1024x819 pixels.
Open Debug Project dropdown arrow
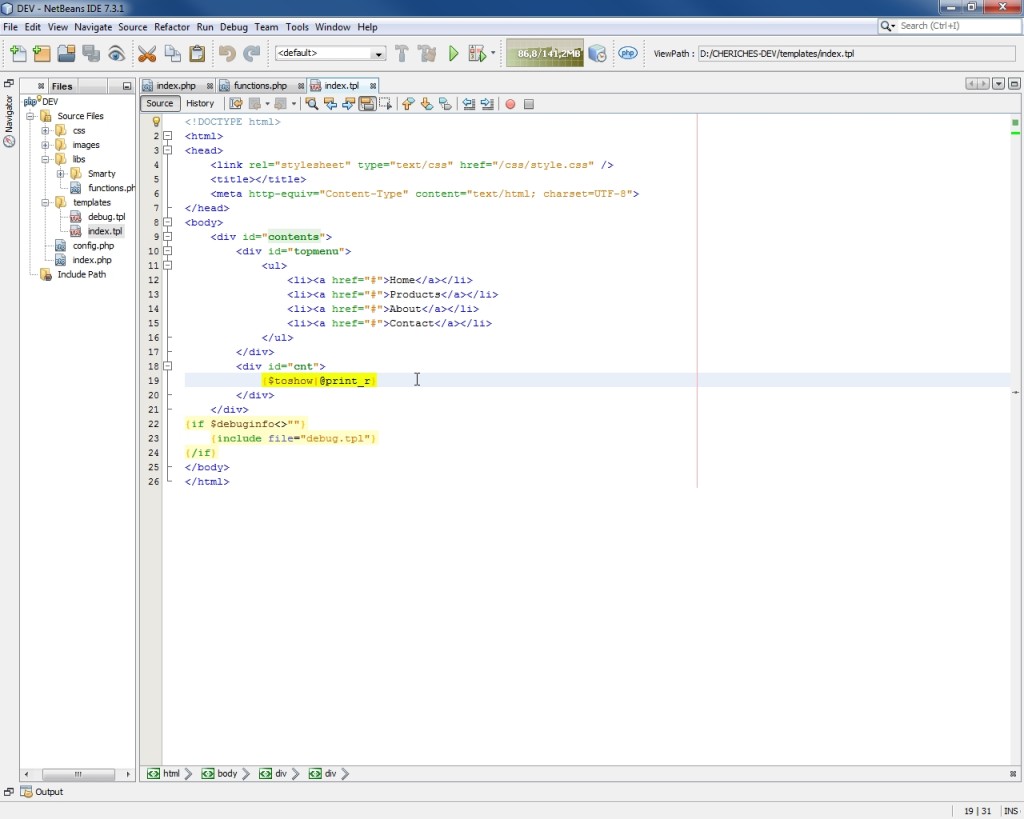tap(493, 54)
